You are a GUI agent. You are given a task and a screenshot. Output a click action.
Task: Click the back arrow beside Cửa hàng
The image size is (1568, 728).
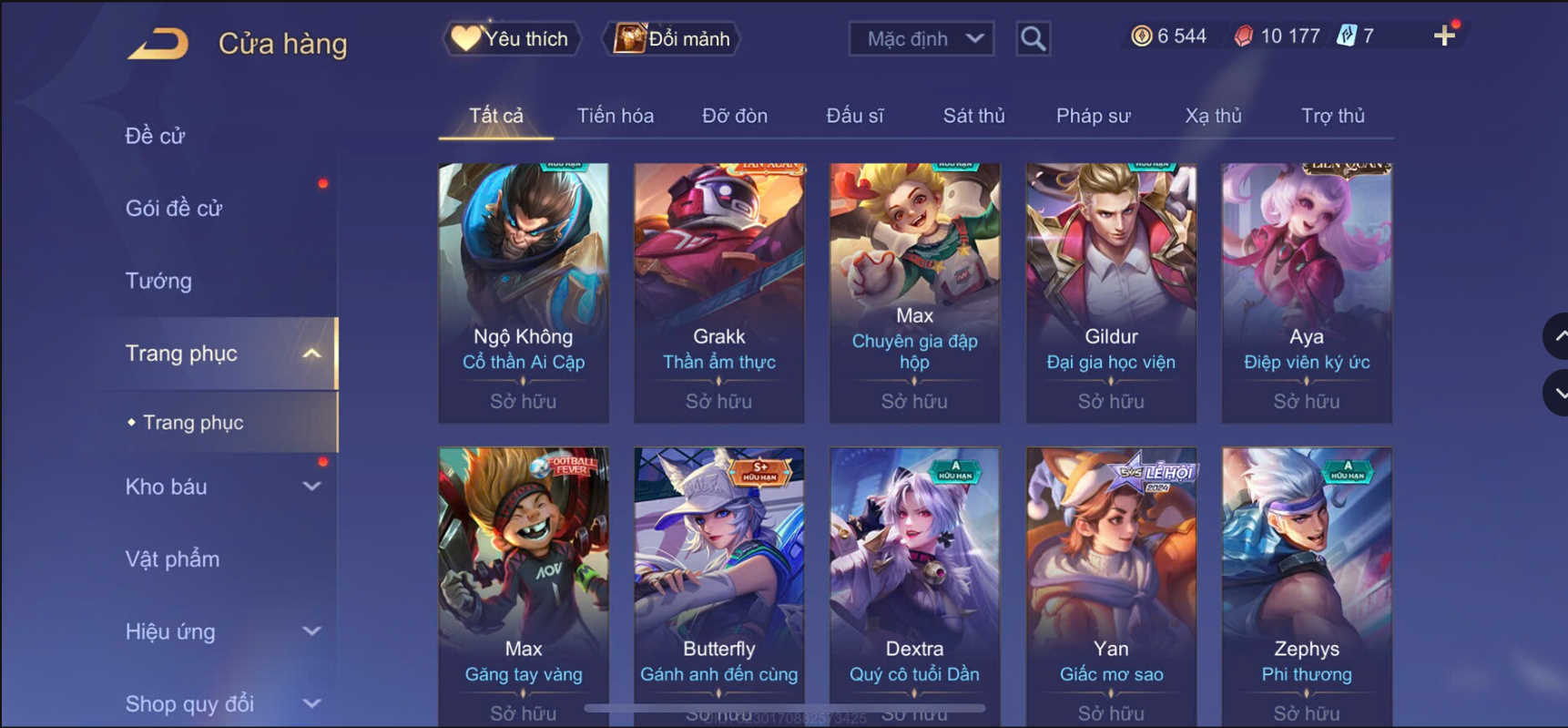coord(158,43)
